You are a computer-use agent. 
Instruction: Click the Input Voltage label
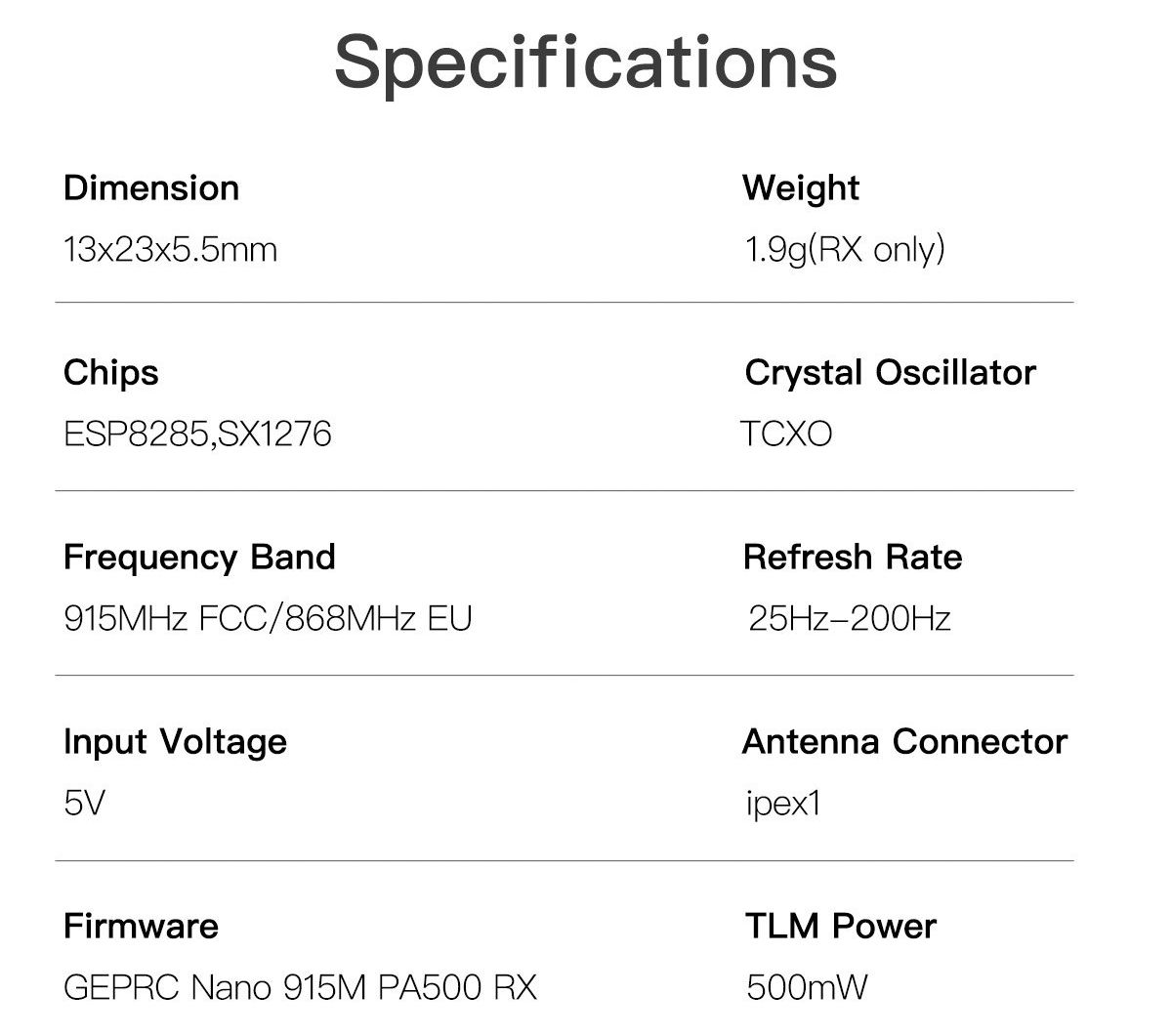(175, 741)
